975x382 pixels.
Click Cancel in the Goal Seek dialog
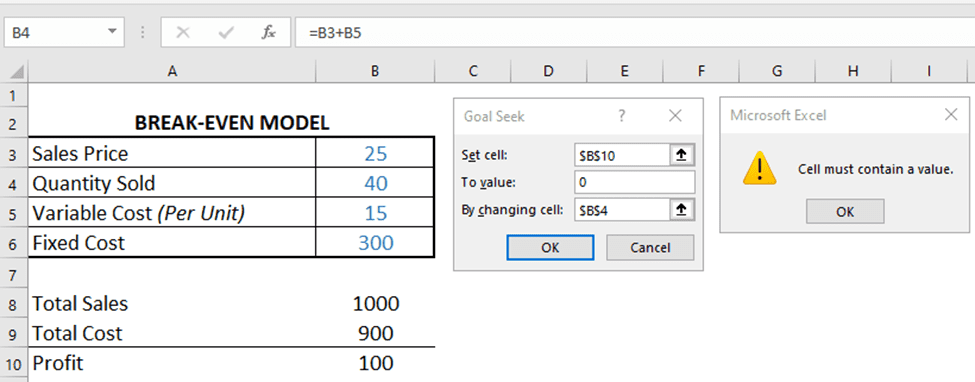point(650,248)
